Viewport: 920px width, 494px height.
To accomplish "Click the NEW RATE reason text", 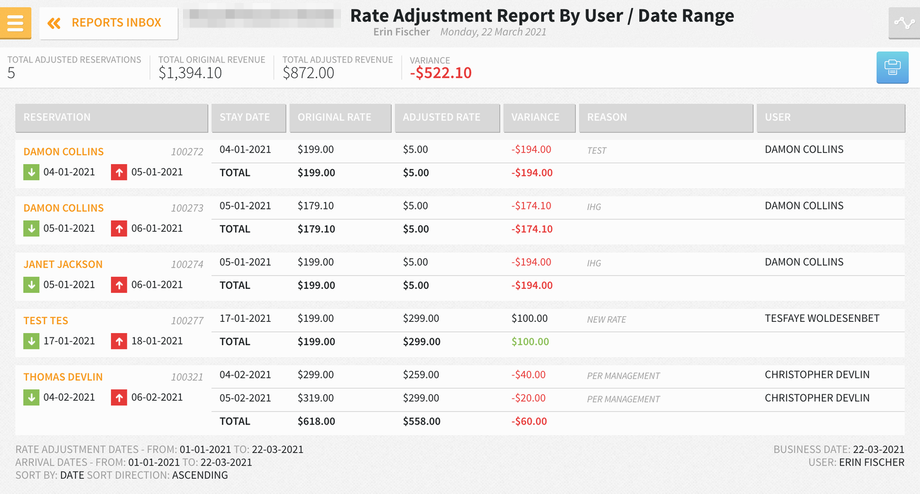I will [607, 320].
